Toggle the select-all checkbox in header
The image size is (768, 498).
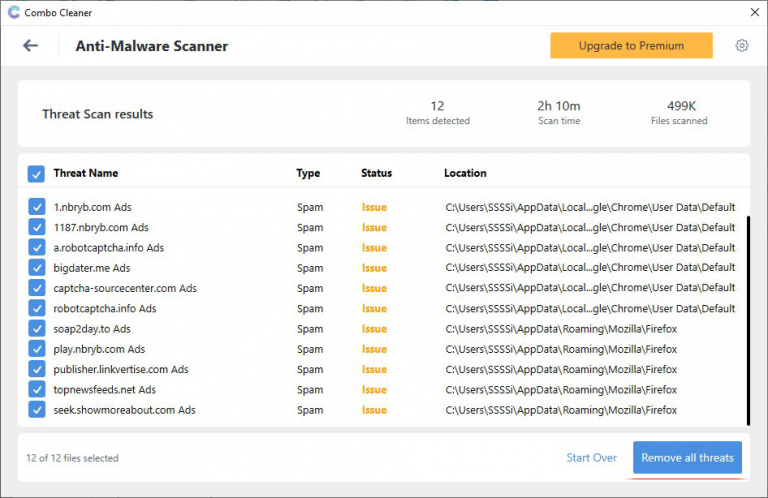[36, 174]
